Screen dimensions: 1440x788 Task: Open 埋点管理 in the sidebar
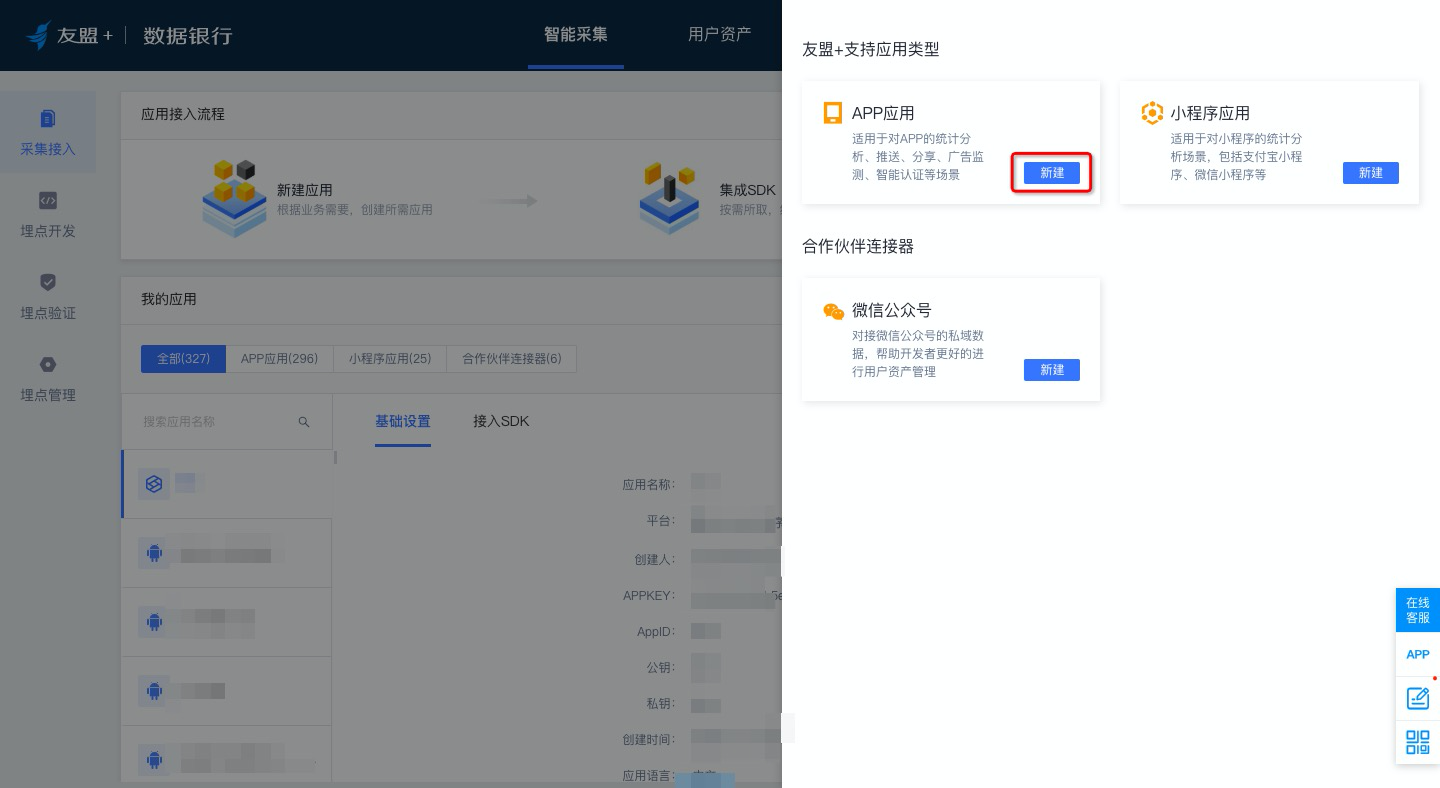pos(48,378)
